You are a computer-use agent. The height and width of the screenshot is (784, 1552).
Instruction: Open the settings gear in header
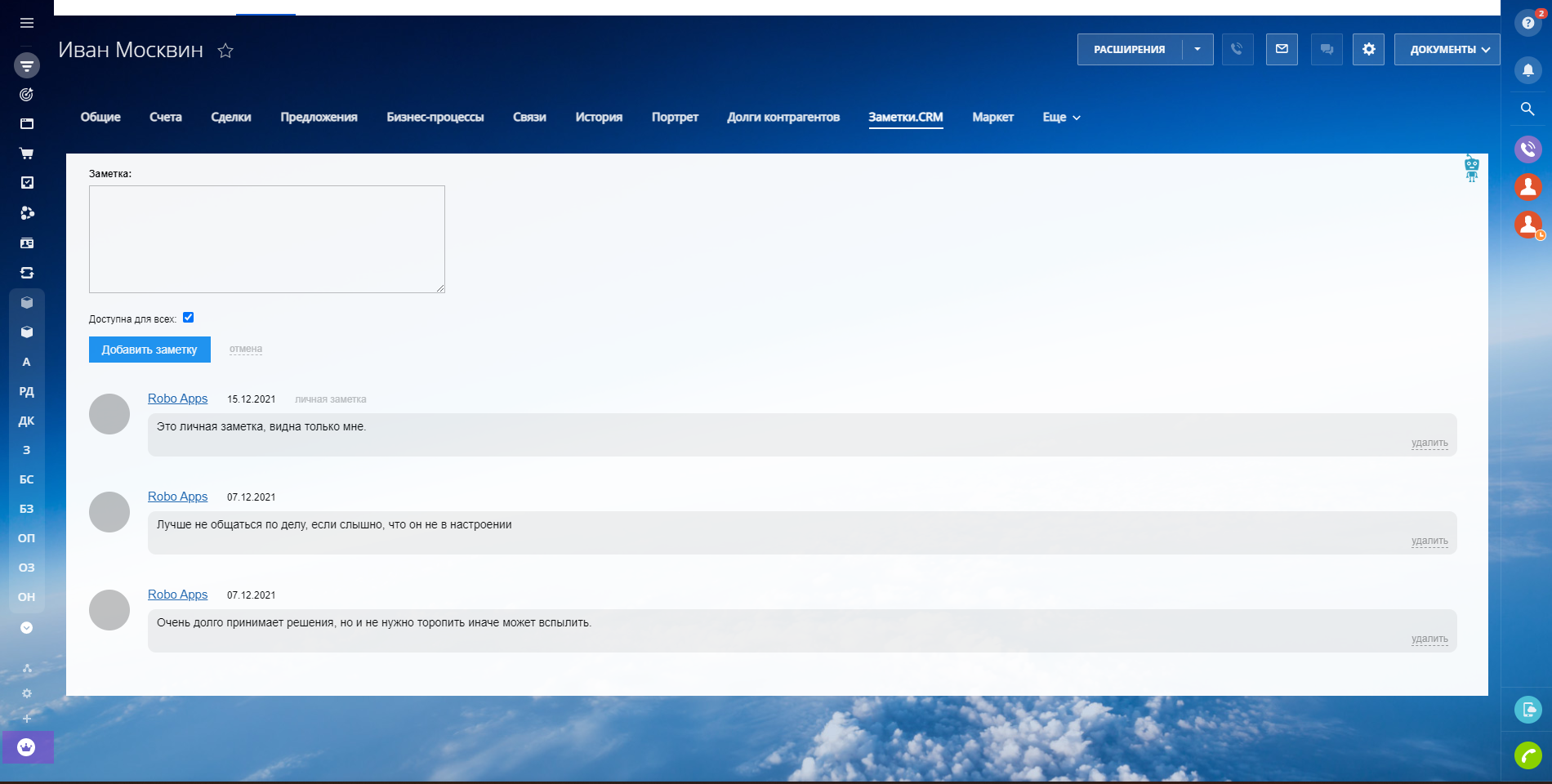point(1368,49)
